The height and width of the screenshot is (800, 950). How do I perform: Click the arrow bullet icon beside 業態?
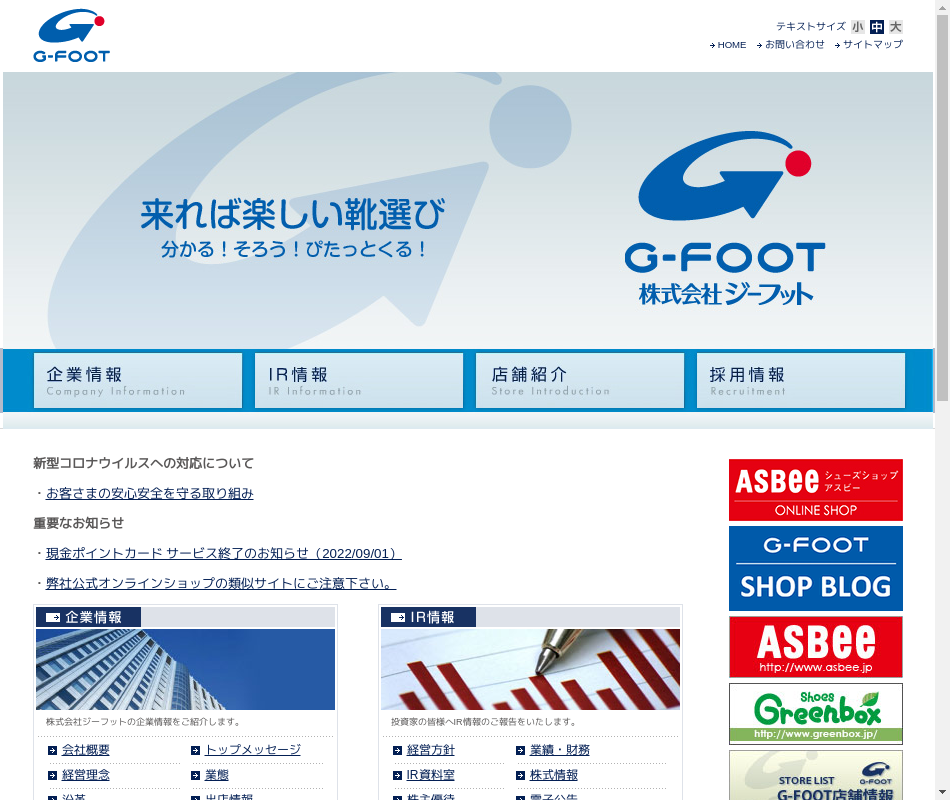pos(196,775)
